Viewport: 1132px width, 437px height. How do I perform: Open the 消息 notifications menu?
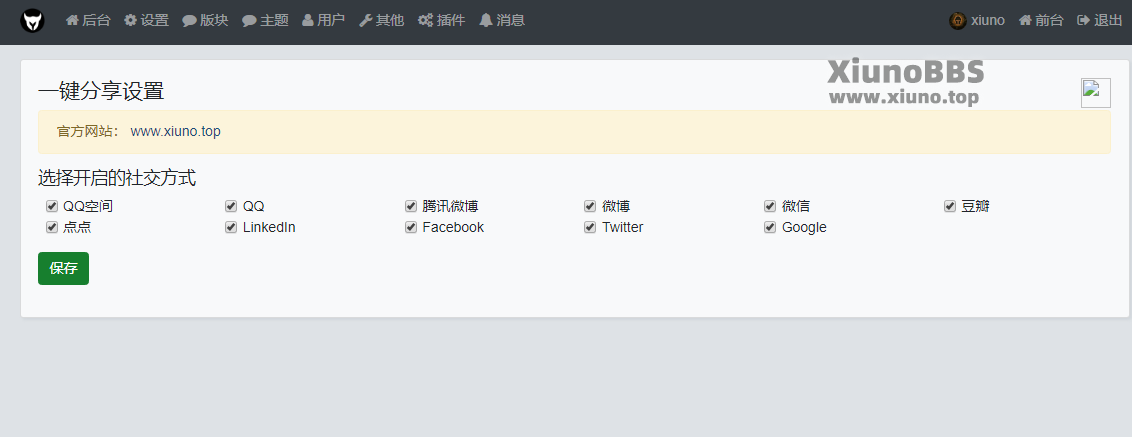coord(502,20)
